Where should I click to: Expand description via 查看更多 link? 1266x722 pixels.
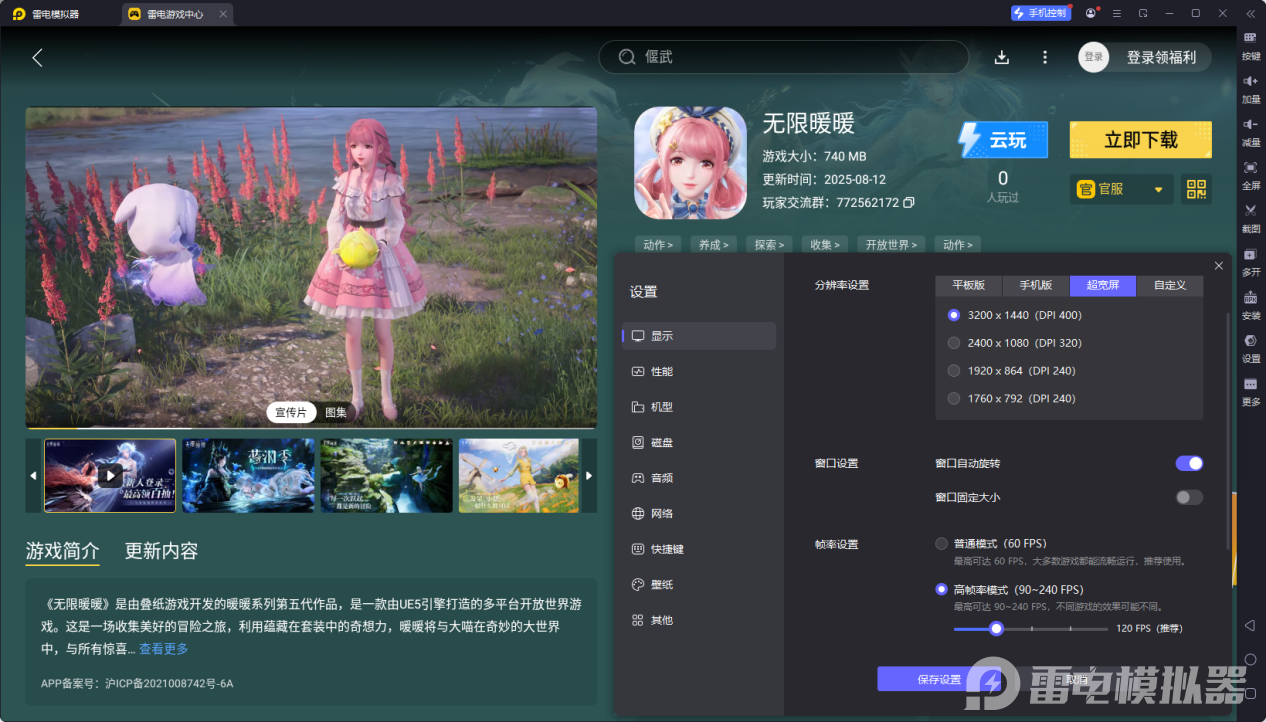tap(163, 649)
